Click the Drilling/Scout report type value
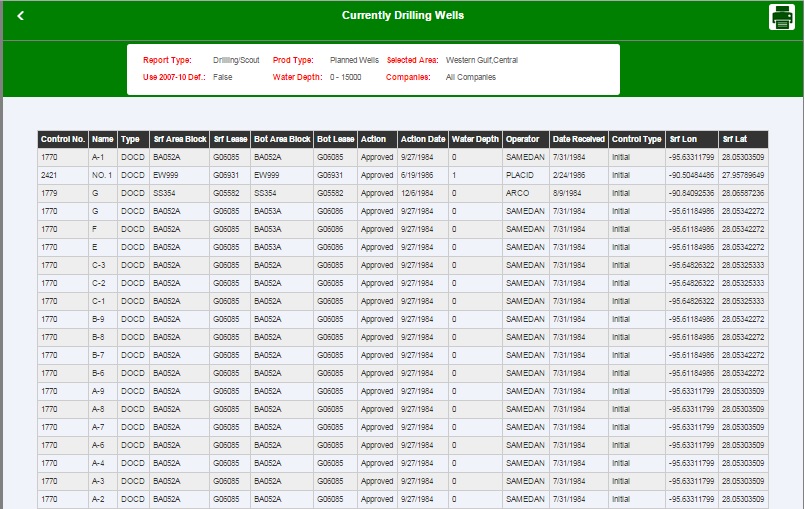805x509 pixels. click(x=236, y=60)
